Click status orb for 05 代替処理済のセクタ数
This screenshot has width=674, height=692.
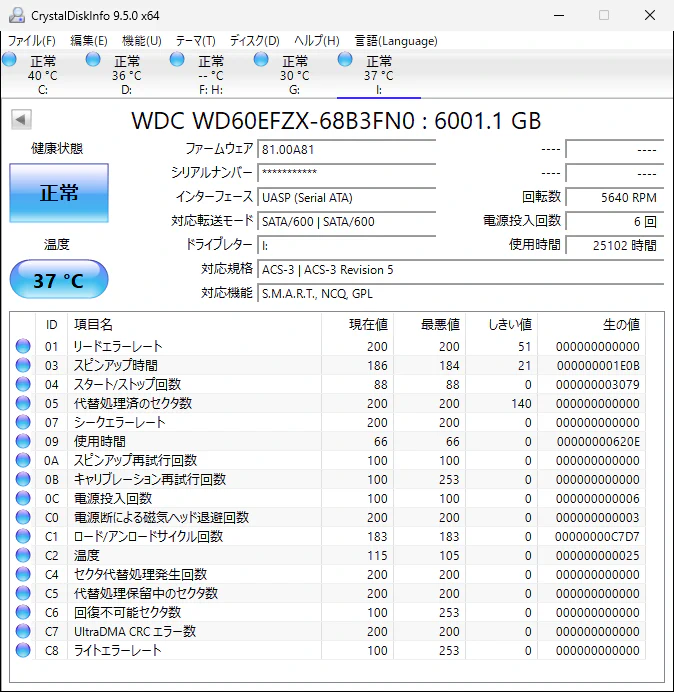[x=23, y=403]
